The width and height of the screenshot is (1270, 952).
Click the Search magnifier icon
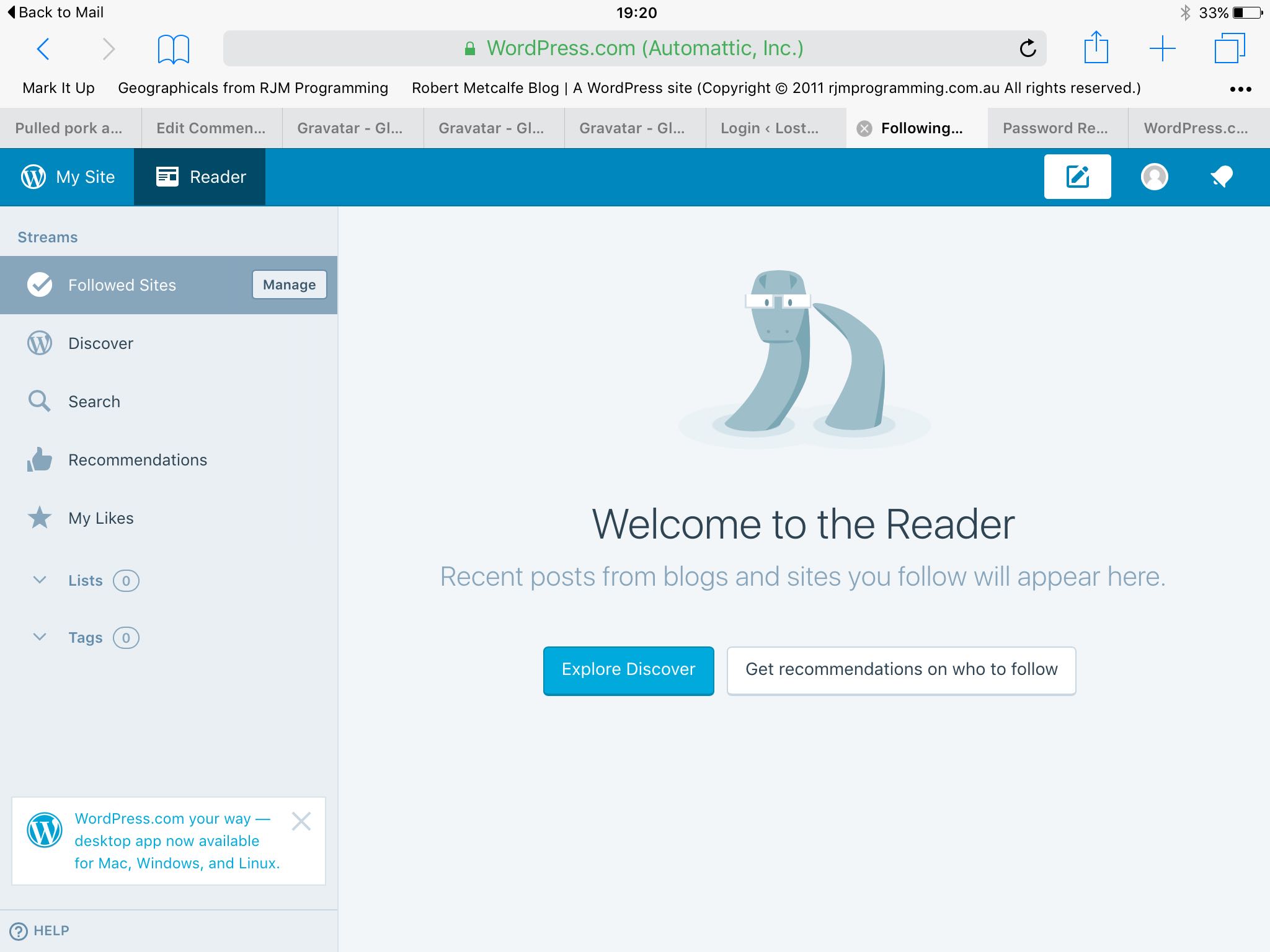(x=40, y=401)
